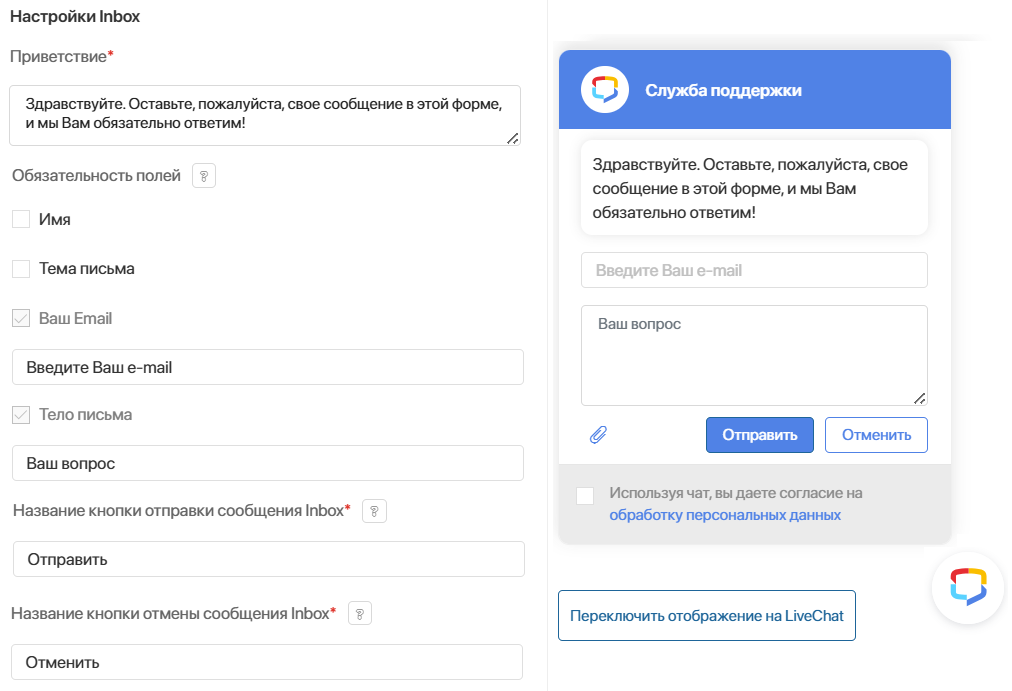Check the personal data consent checkbox

point(585,496)
